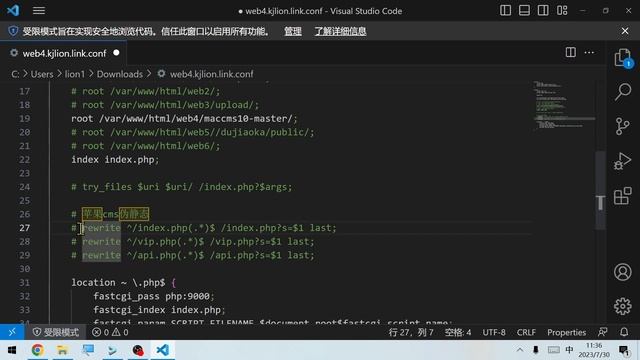Click the '# try_files $uri' comment line

[182, 187]
